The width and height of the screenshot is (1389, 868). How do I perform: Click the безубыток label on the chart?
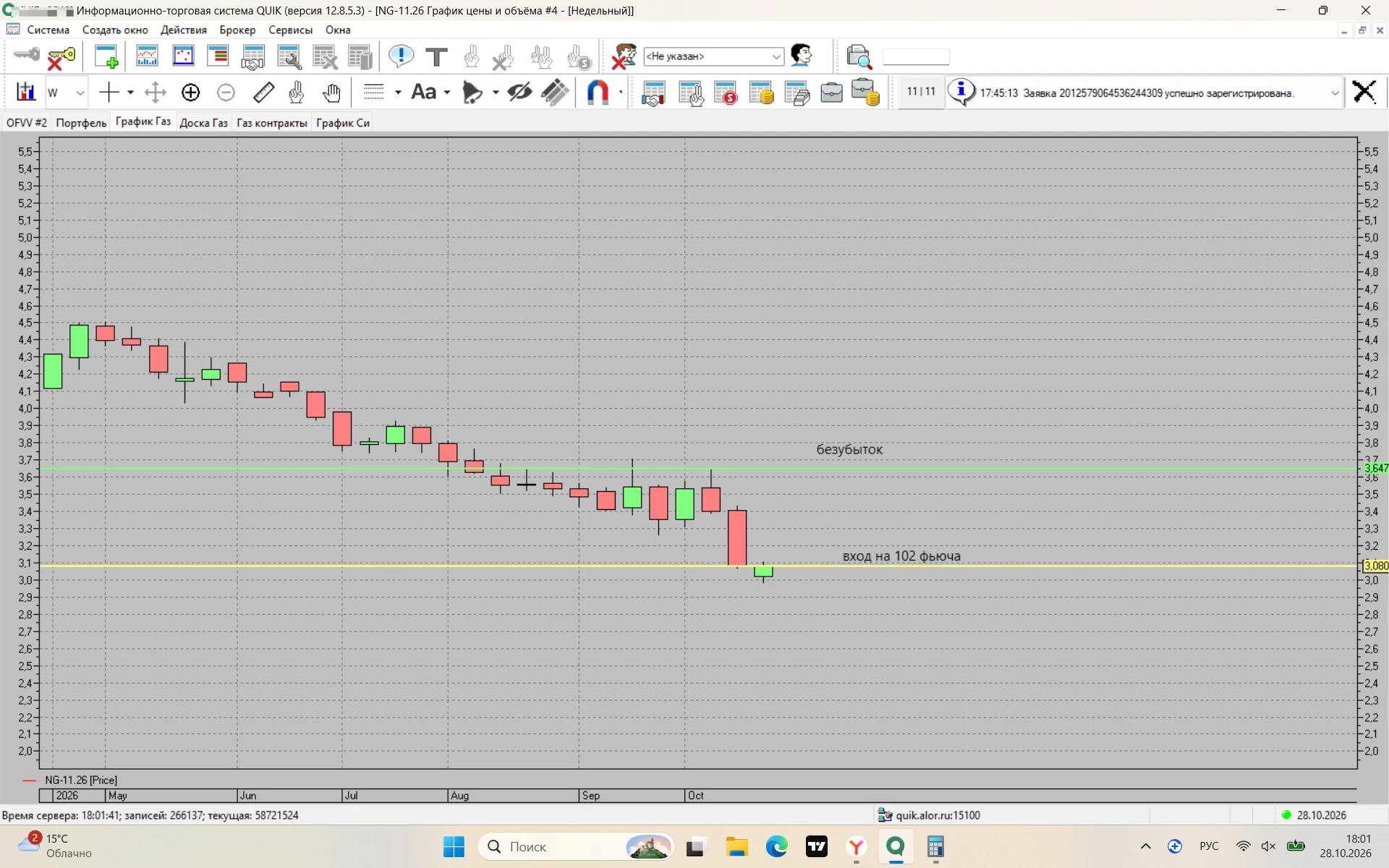(x=849, y=449)
